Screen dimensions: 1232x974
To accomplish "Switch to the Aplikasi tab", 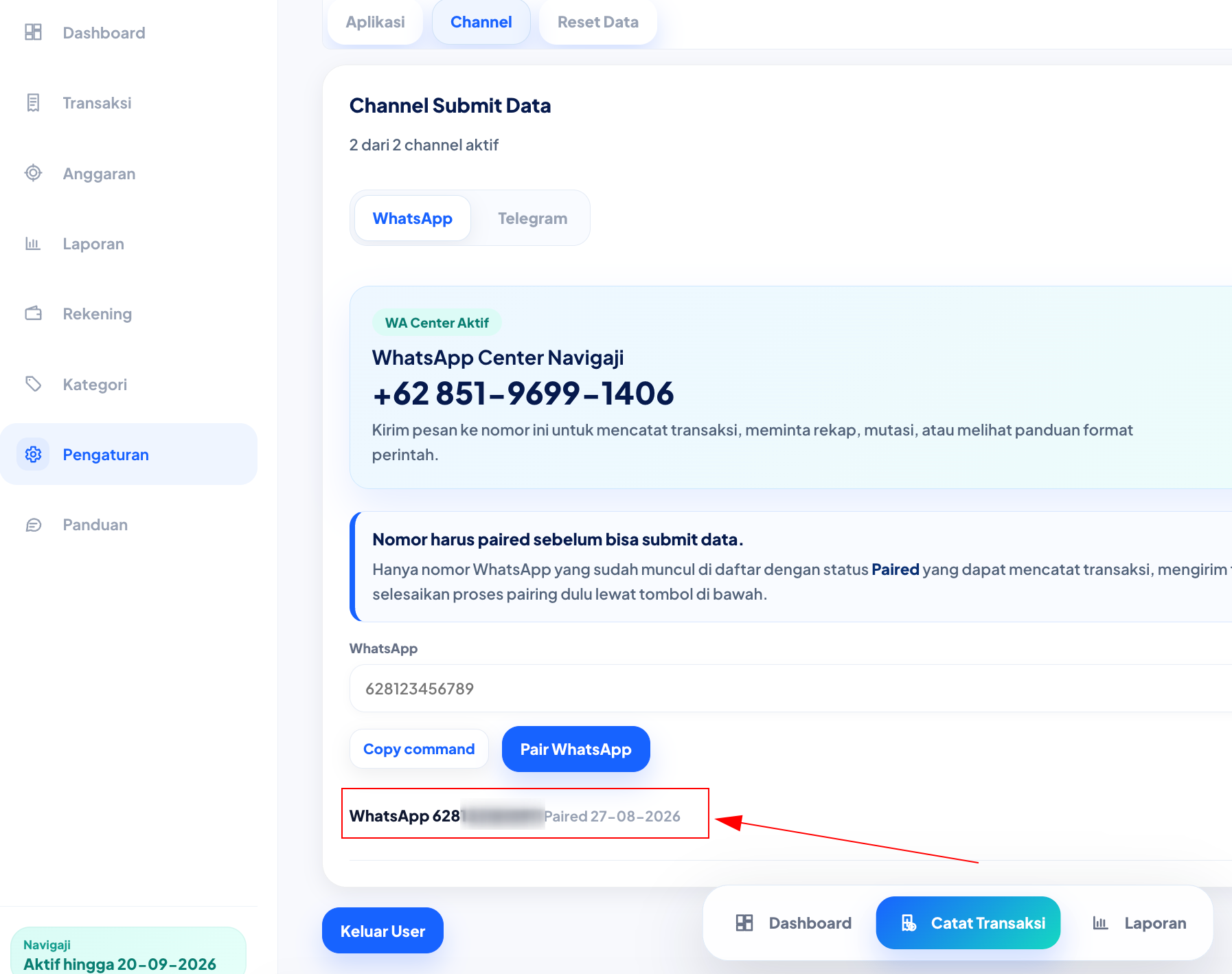I will tap(375, 22).
